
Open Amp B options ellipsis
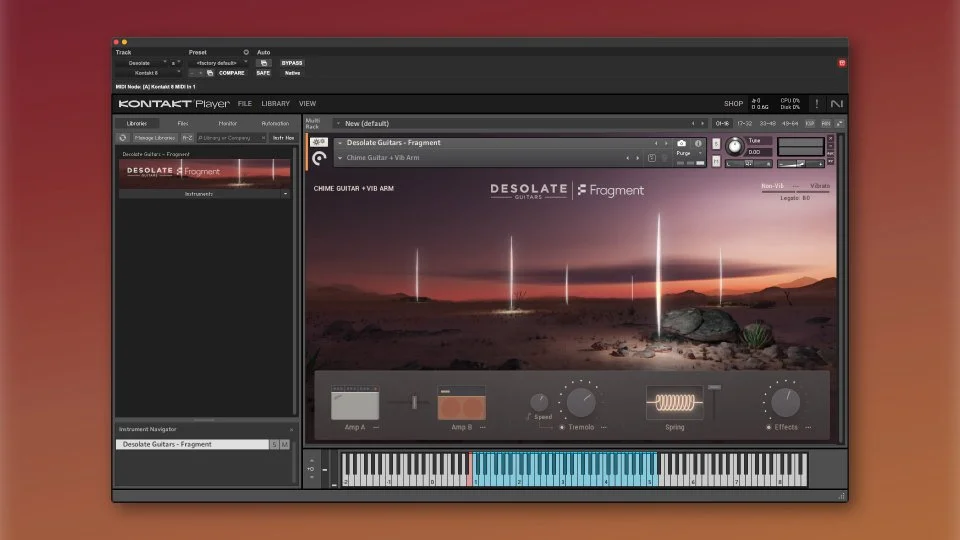coord(483,427)
